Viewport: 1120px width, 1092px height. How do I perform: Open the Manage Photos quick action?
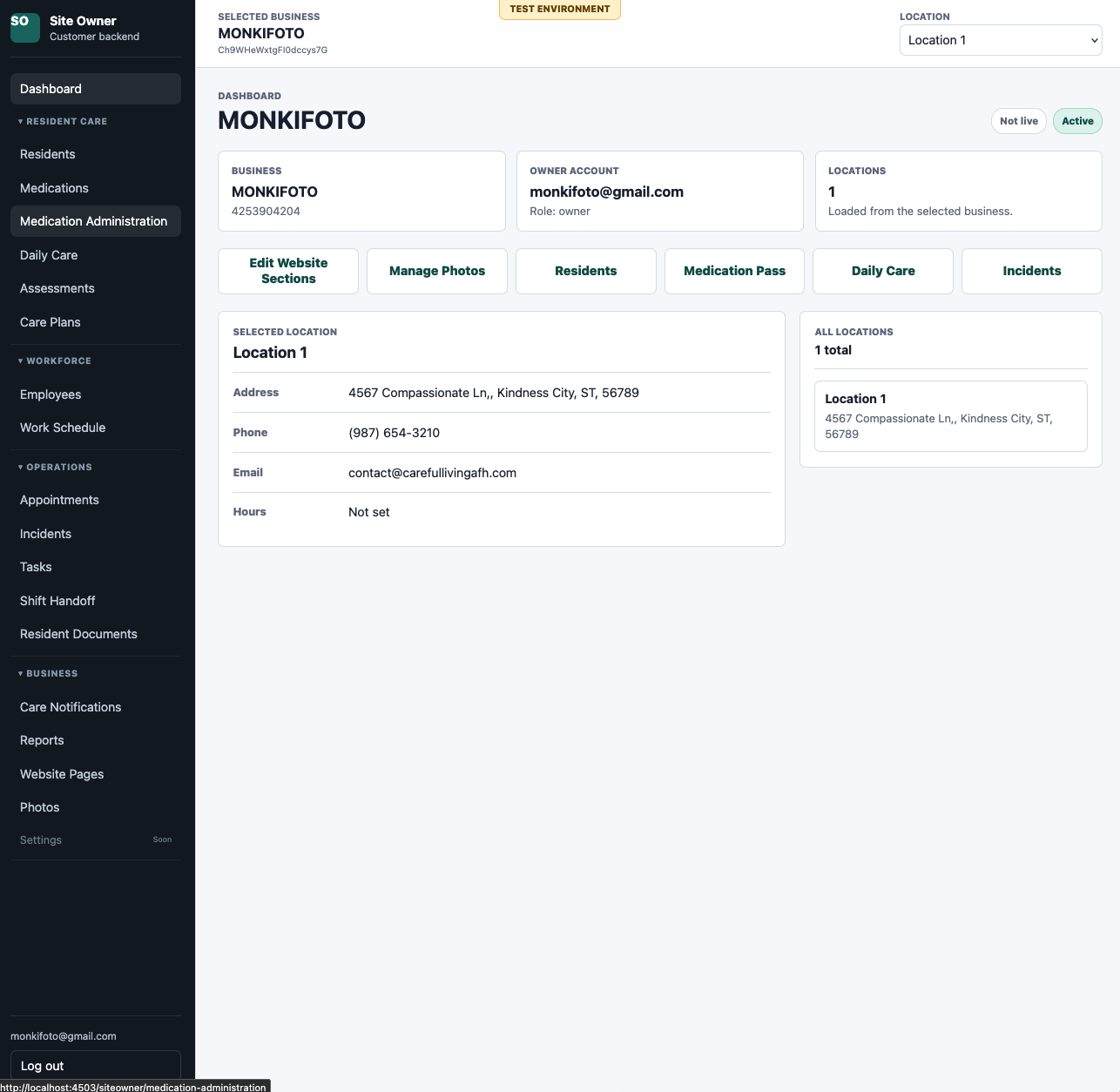tap(437, 271)
